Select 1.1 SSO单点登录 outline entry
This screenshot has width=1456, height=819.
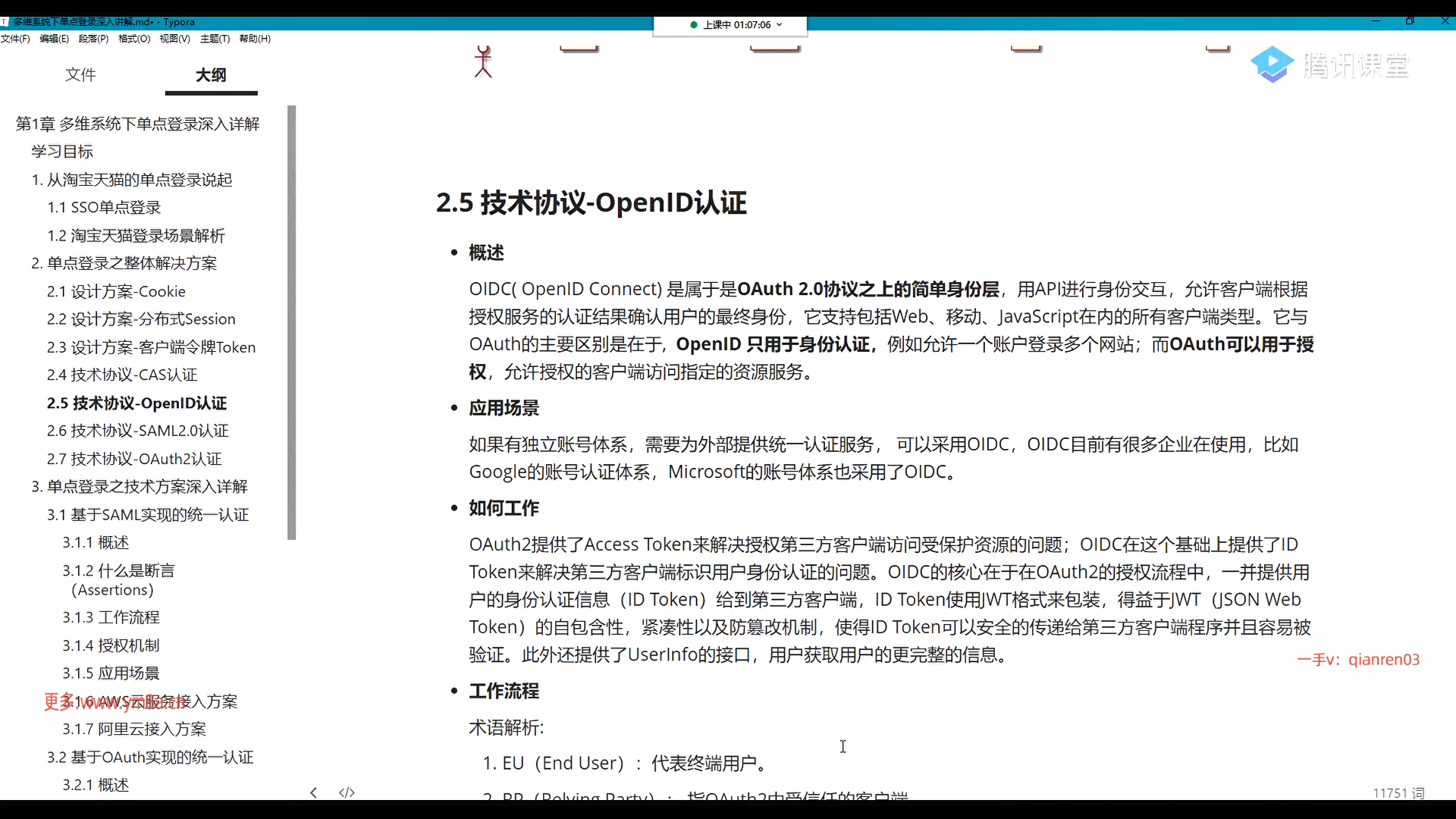tap(104, 208)
